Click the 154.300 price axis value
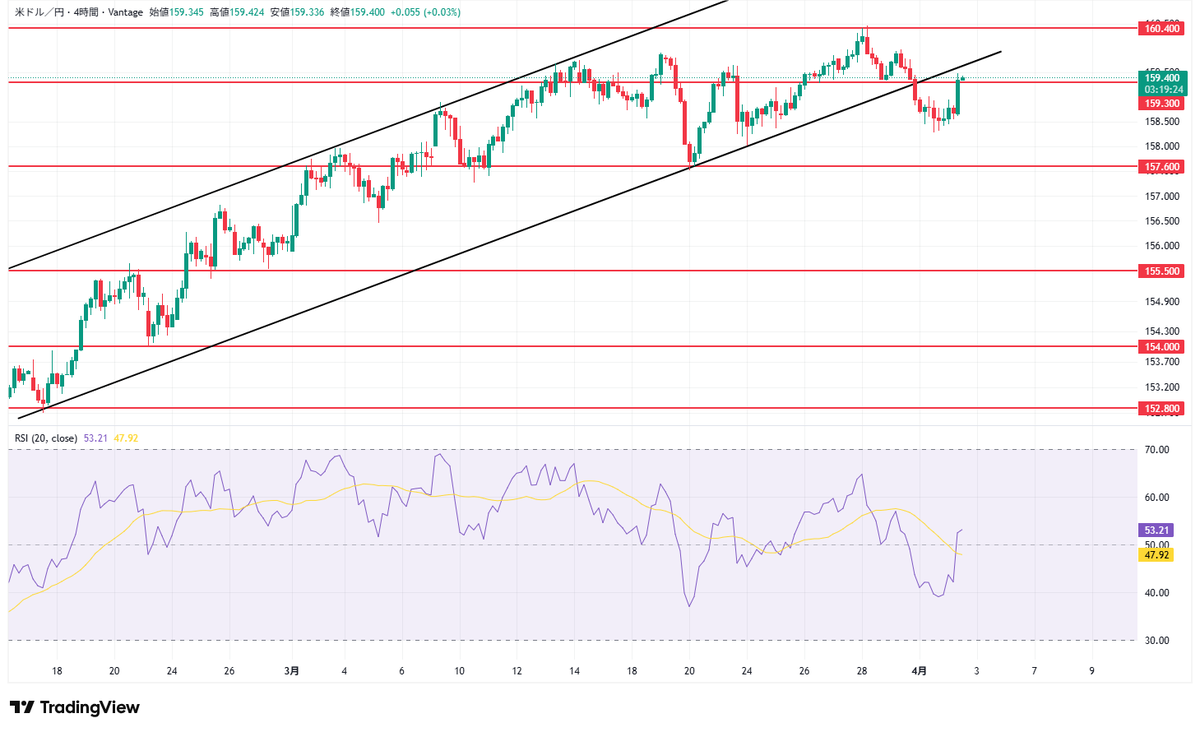The width and height of the screenshot is (1200, 732). tap(1162, 331)
